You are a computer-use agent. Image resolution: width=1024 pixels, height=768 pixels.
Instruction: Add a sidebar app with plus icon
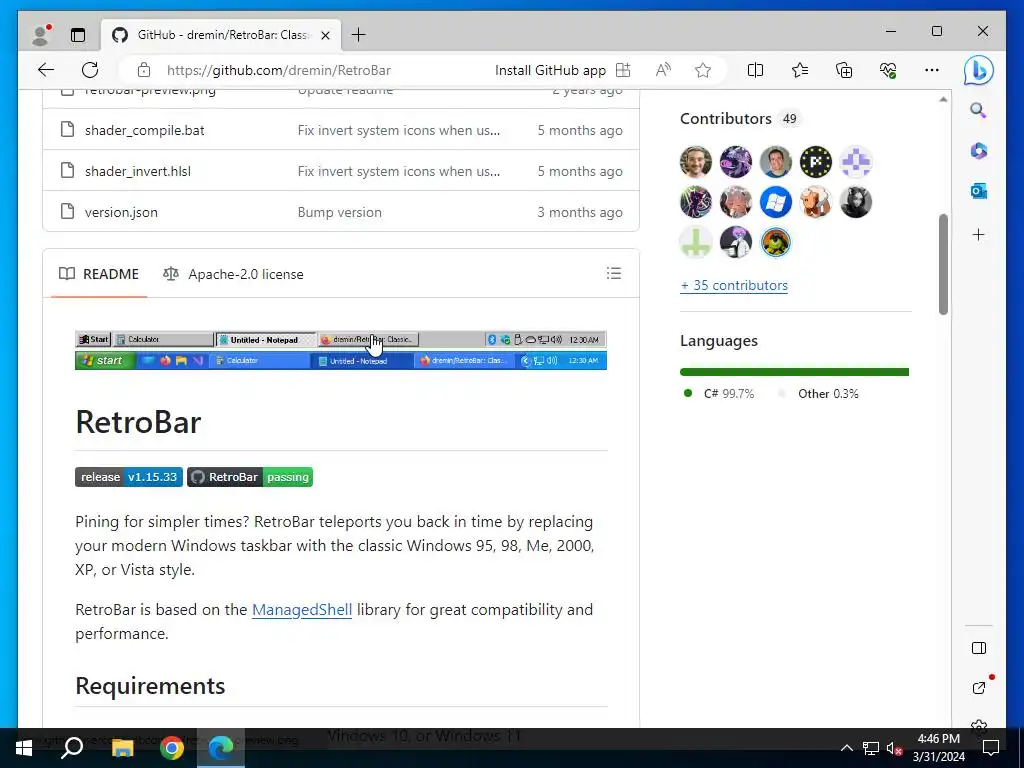pos(978,234)
